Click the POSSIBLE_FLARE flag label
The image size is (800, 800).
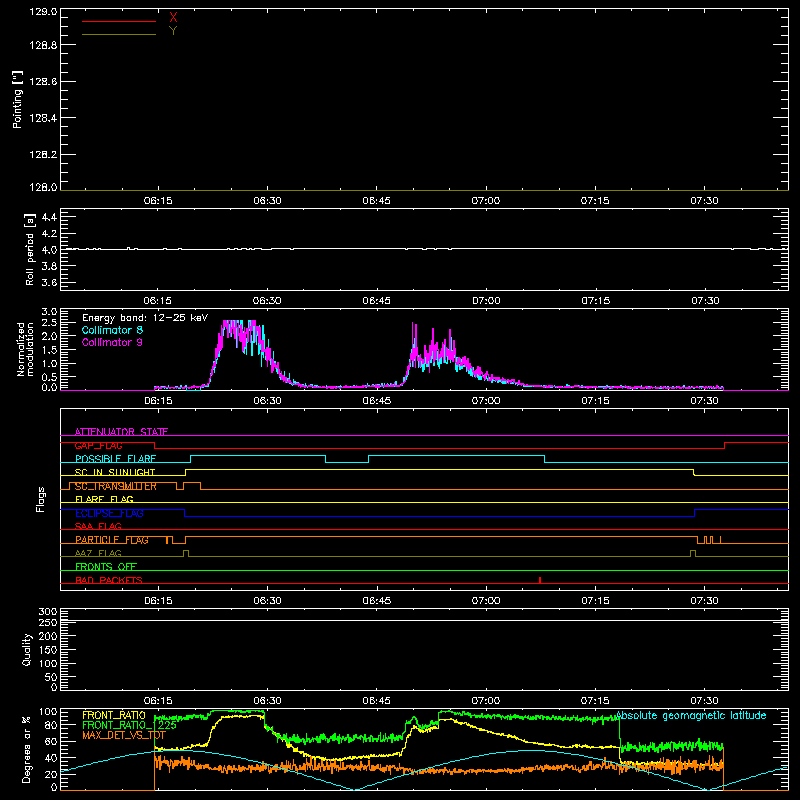pos(115,459)
